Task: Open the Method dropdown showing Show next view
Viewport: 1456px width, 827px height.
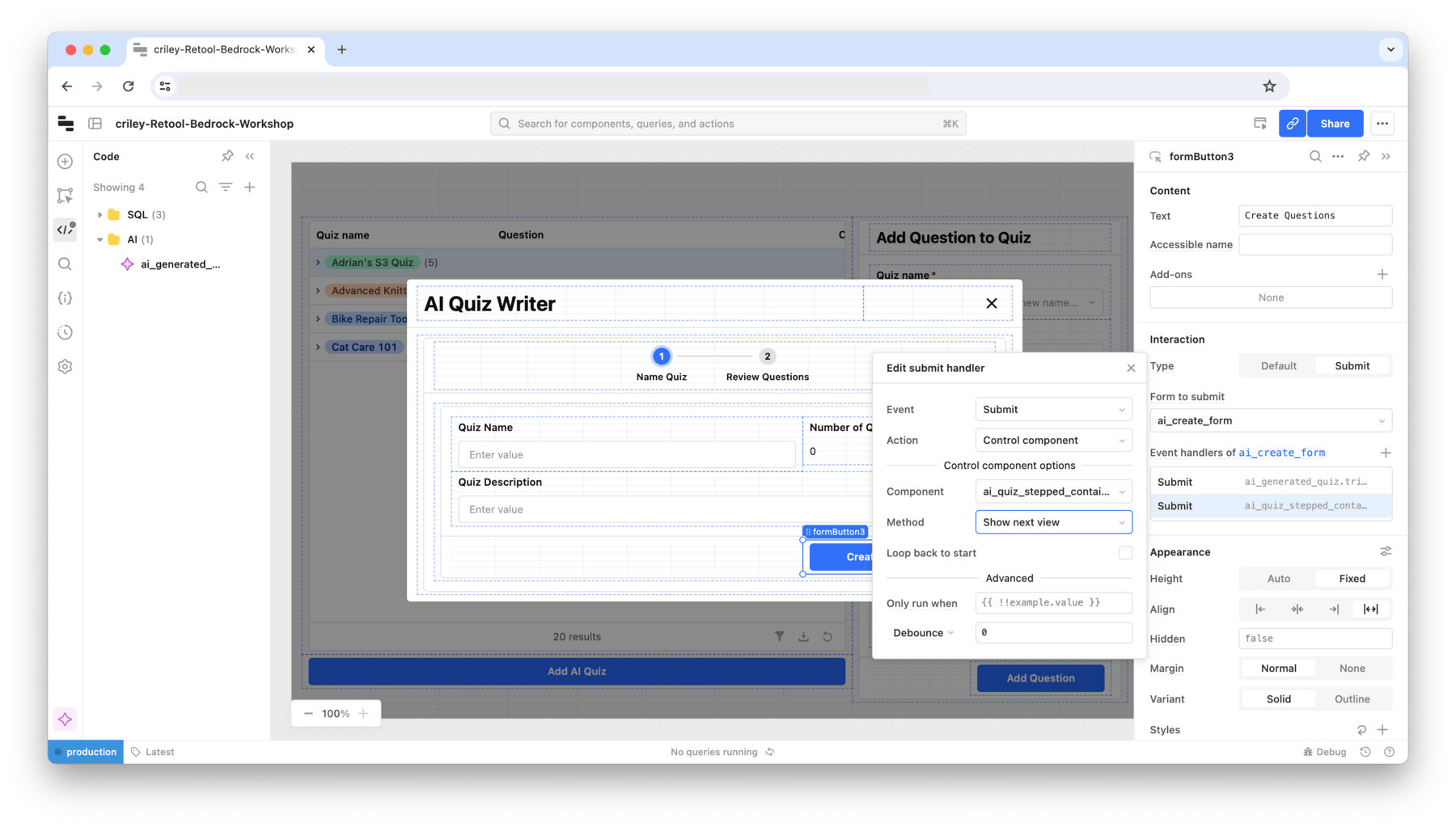Action: (1053, 522)
